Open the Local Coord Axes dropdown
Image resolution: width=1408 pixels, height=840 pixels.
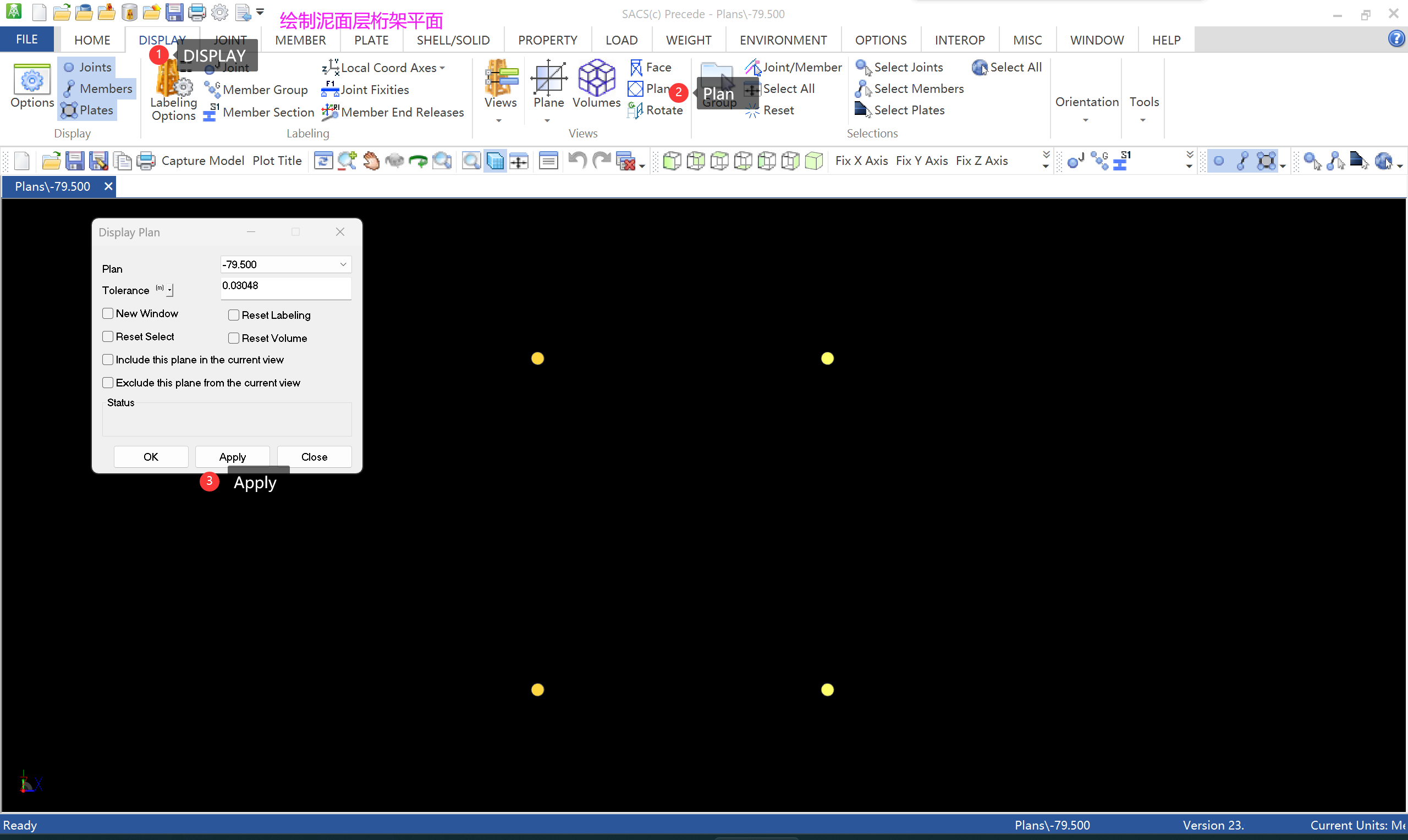coord(442,68)
